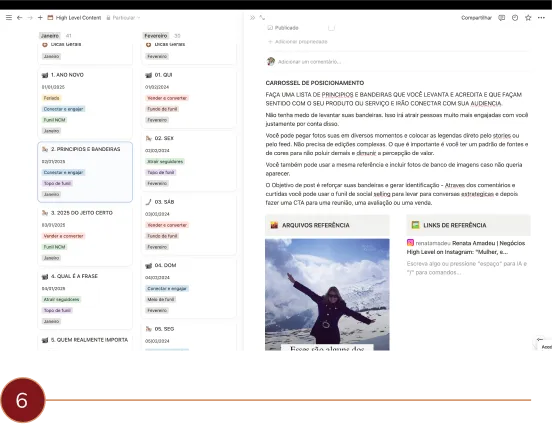Screen dimensions: 552x424
Task: Select the Janeiro column group header
Action: [50, 36]
